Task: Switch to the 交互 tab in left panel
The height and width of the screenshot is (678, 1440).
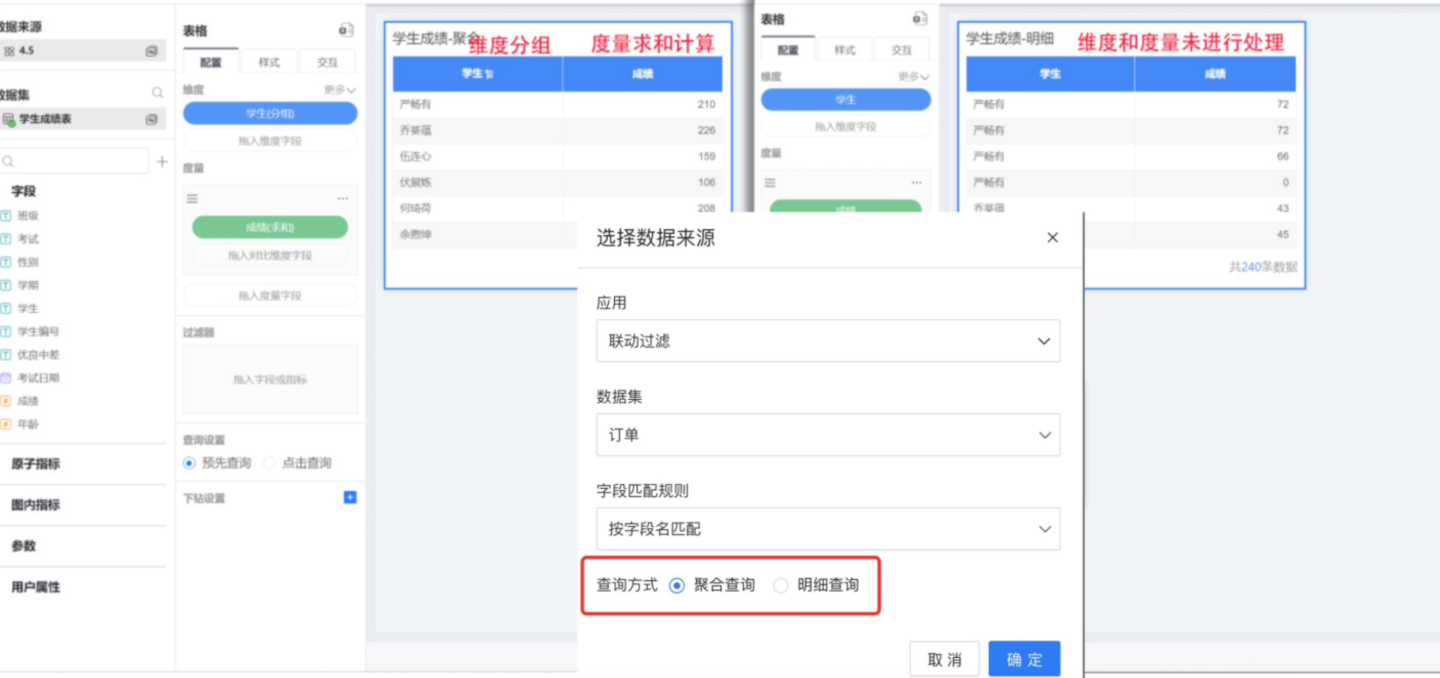Action: pos(327,62)
